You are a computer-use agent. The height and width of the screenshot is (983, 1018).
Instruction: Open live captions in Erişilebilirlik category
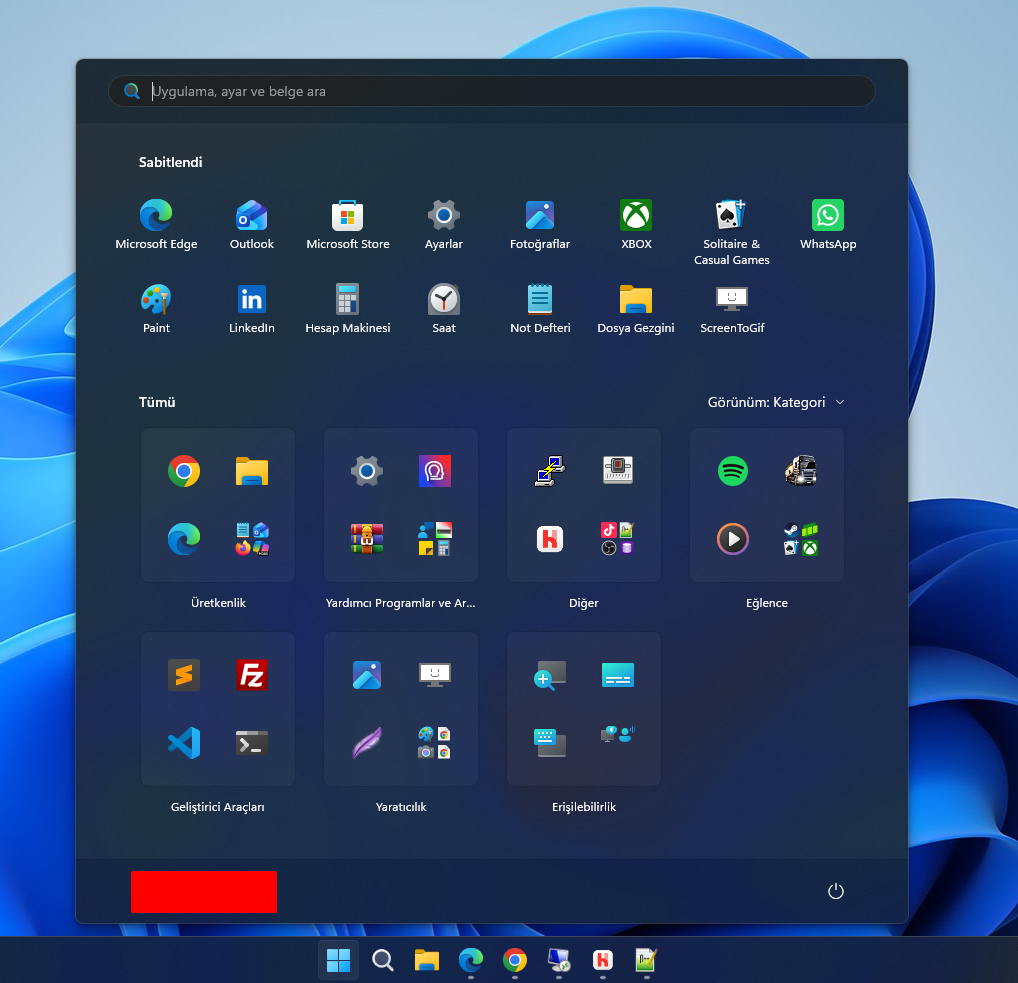(x=617, y=675)
